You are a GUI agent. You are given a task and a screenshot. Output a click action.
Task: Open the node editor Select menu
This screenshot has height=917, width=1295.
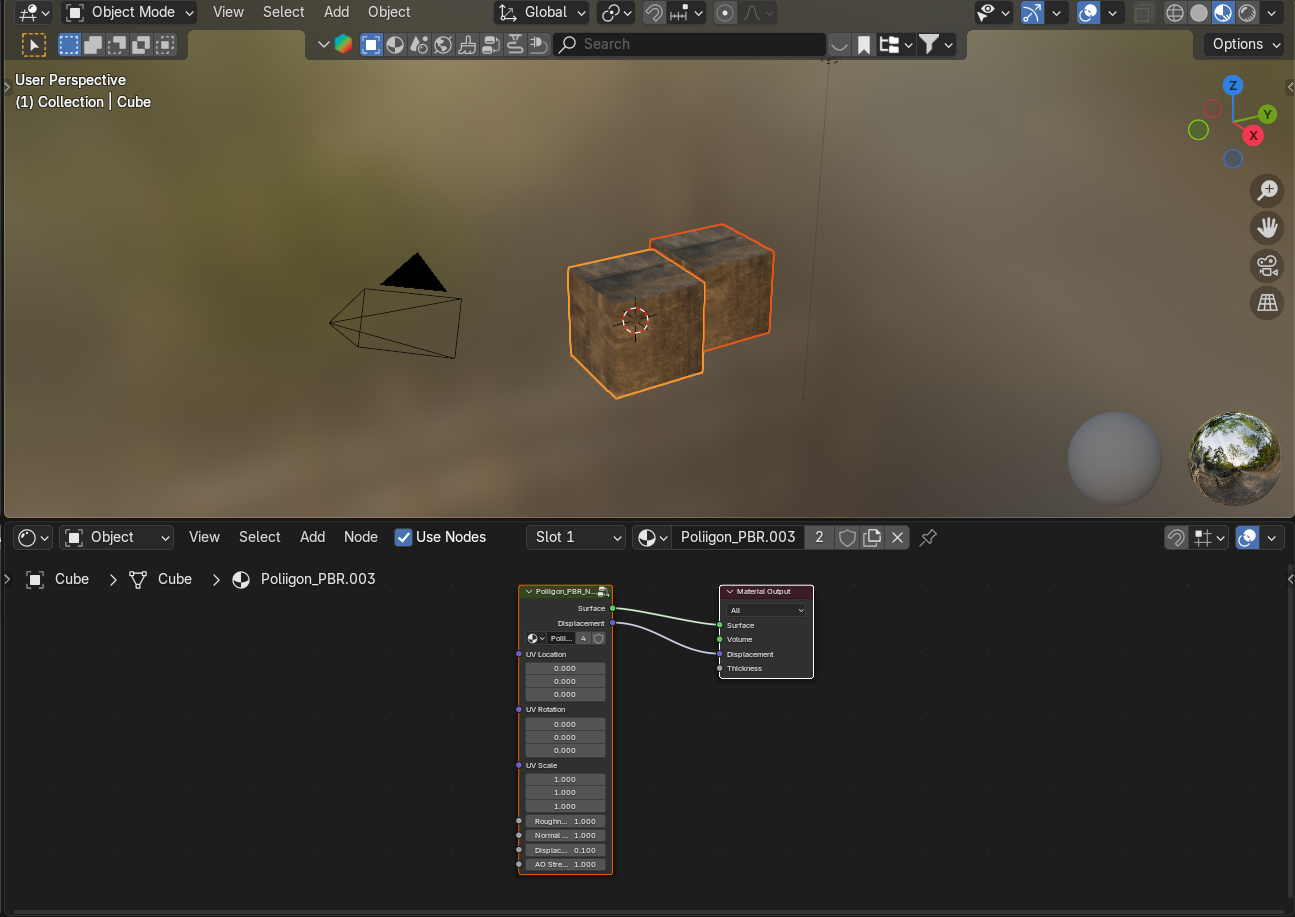pos(260,537)
